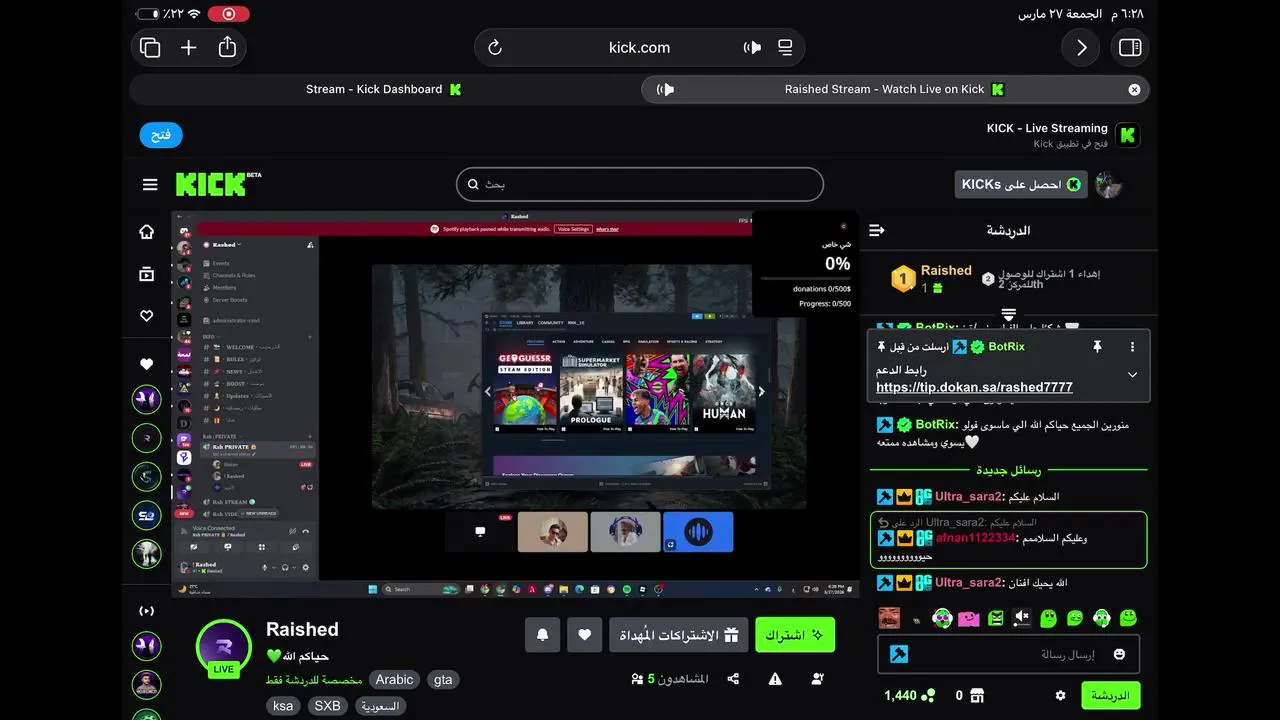This screenshot has width=1280, height=720.
Task: Open Following heart outline in sidebar
Action: [x=147, y=316]
